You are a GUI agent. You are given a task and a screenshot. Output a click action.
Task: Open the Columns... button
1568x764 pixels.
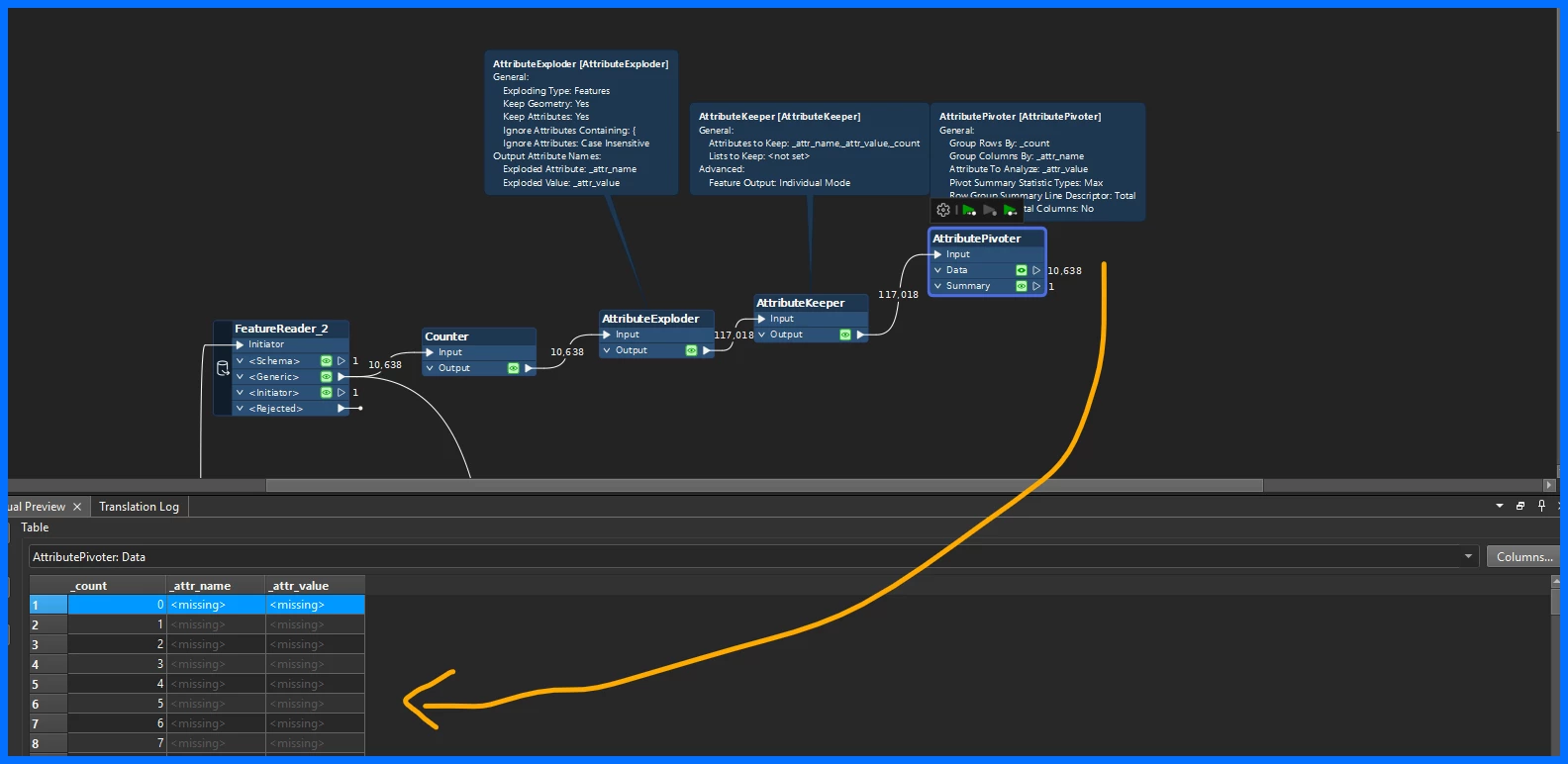click(x=1524, y=557)
